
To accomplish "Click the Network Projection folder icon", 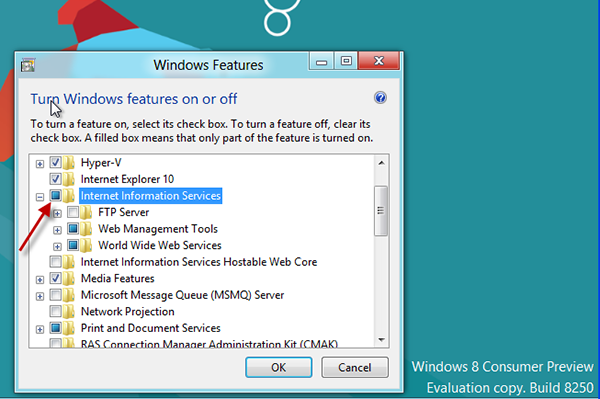I will (x=69, y=311).
